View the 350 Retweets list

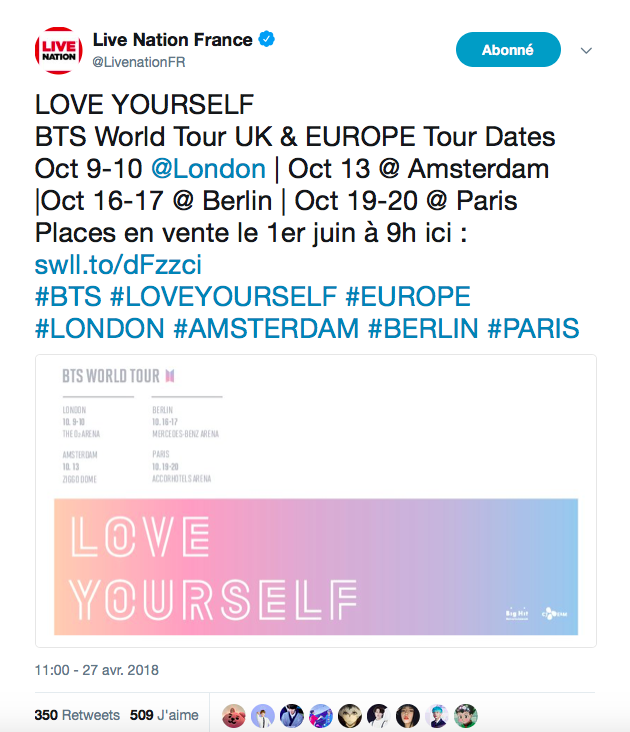[77, 715]
